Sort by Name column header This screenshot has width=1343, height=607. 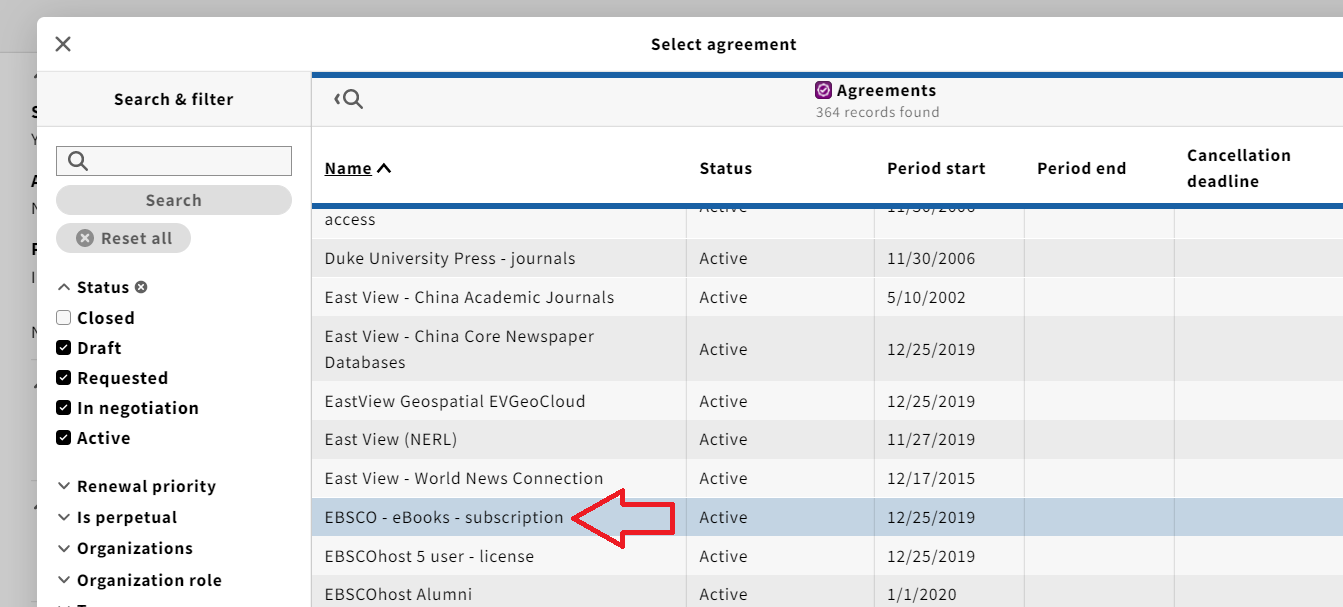pos(358,168)
